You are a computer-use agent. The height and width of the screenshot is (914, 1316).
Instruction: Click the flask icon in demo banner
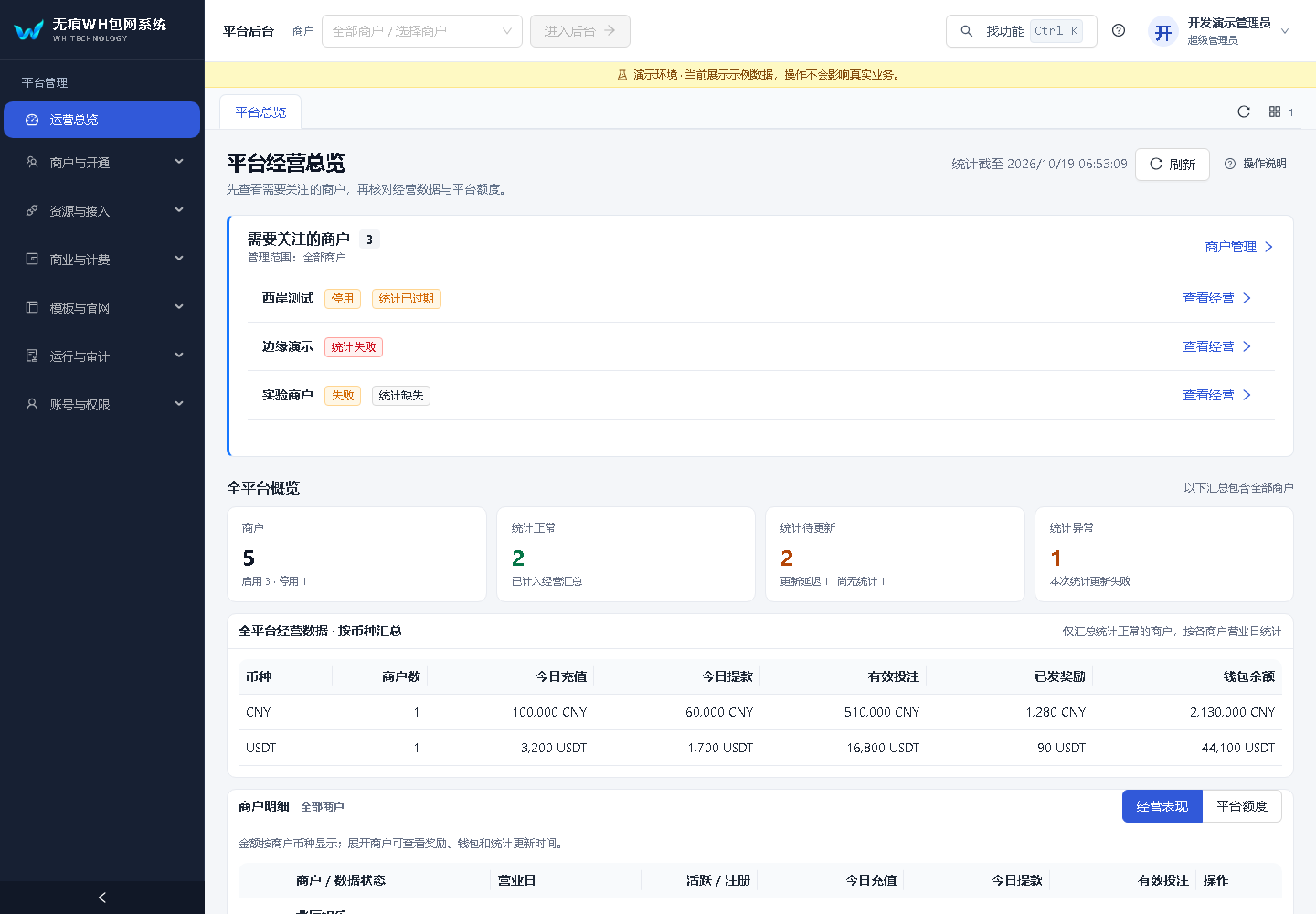pos(622,75)
